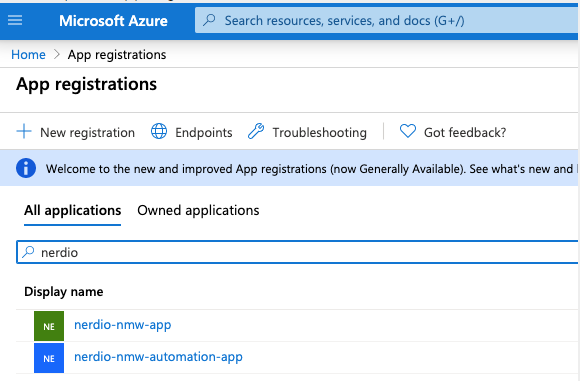Viewport: 580px width, 381px height.
Task: Go to Home breadcrumb link
Action: pos(28,55)
